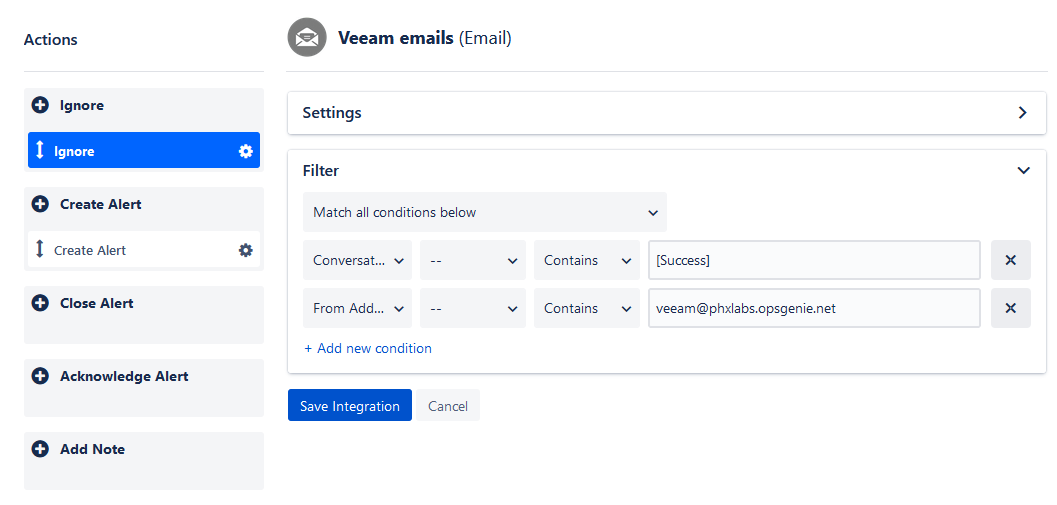Open the Match all conditions below dropdown
The height and width of the screenshot is (505, 1057).
pyautogui.click(x=485, y=212)
